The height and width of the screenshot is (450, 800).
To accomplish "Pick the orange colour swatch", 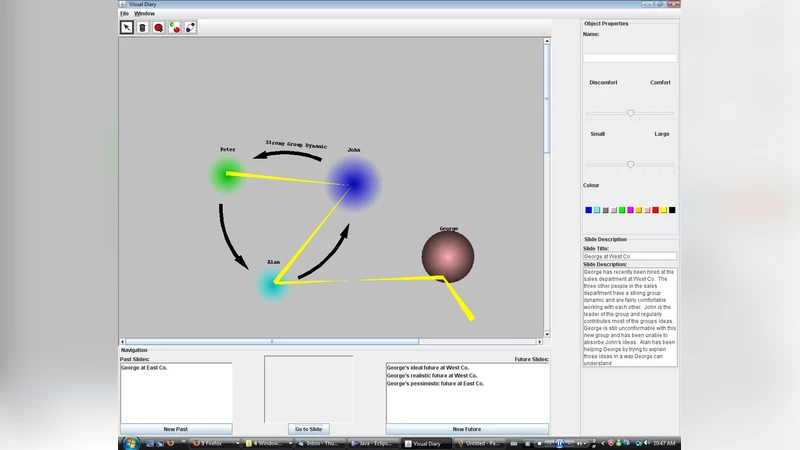I will click(639, 210).
